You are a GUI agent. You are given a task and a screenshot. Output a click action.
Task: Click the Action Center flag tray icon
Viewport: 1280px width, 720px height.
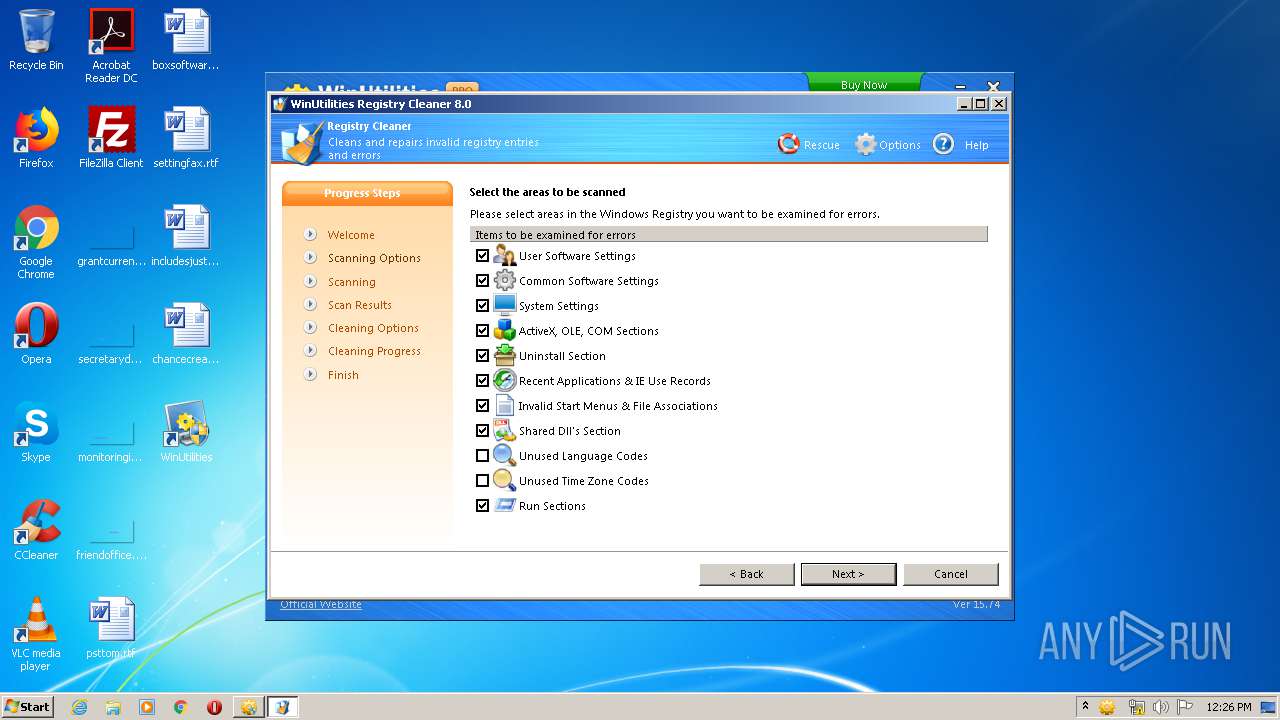[1186, 707]
